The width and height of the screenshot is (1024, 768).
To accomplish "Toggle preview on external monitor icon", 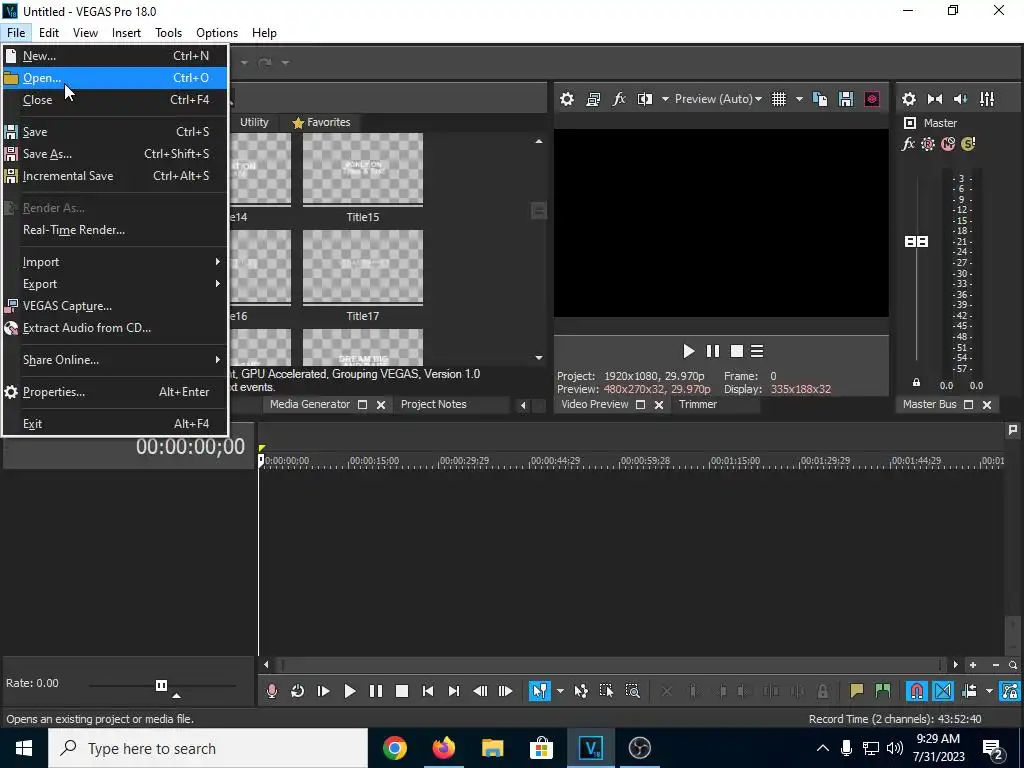I will pyautogui.click(x=593, y=99).
